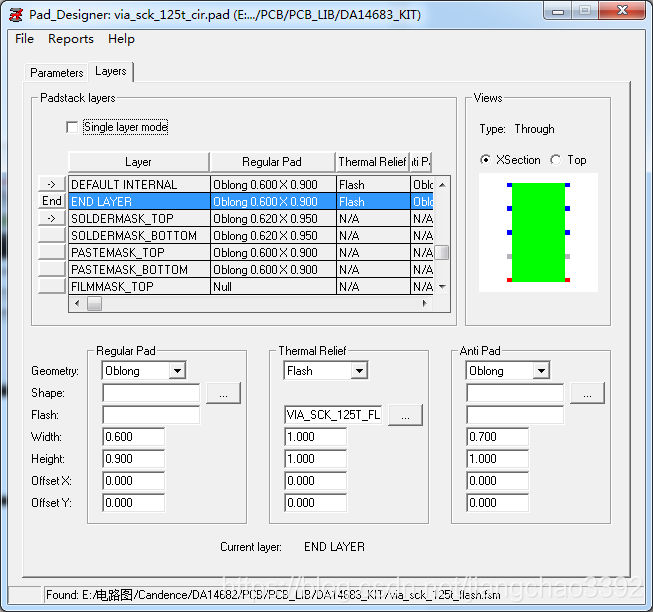Image resolution: width=653 pixels, height=612 pixels.
Task: Enable Single layer mode checkbox
Action: 71,127
